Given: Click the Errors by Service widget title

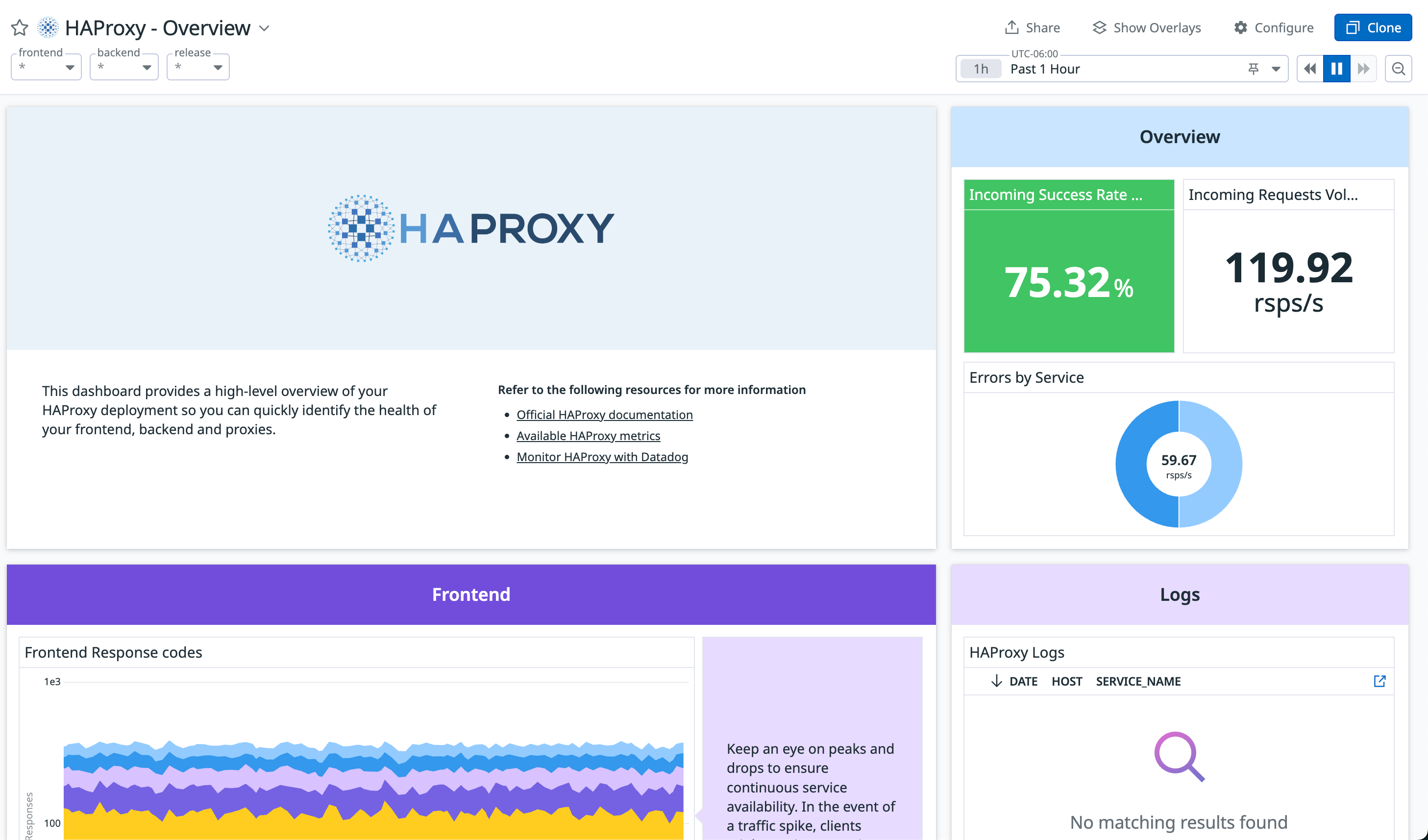Looking at the screenshot, I should coord(1026,377).
